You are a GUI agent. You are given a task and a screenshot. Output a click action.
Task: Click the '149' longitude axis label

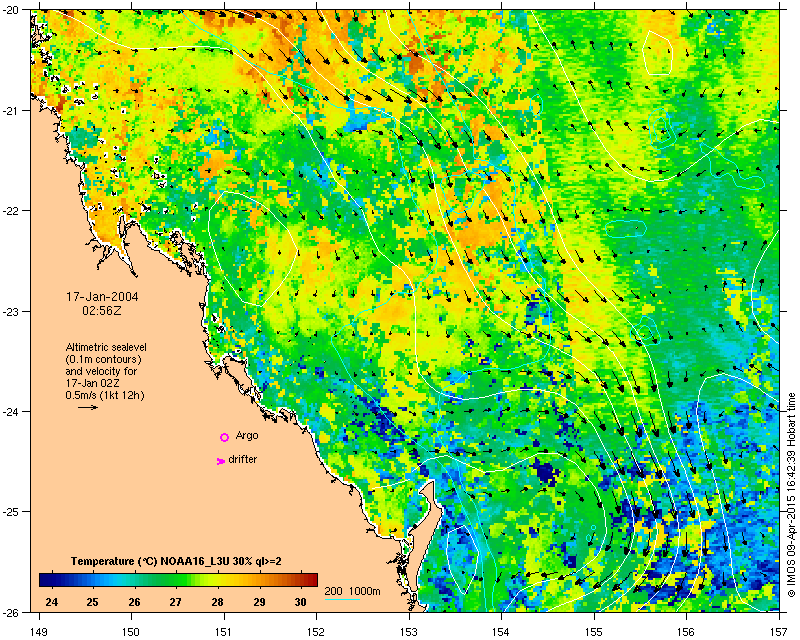[39, 632]
